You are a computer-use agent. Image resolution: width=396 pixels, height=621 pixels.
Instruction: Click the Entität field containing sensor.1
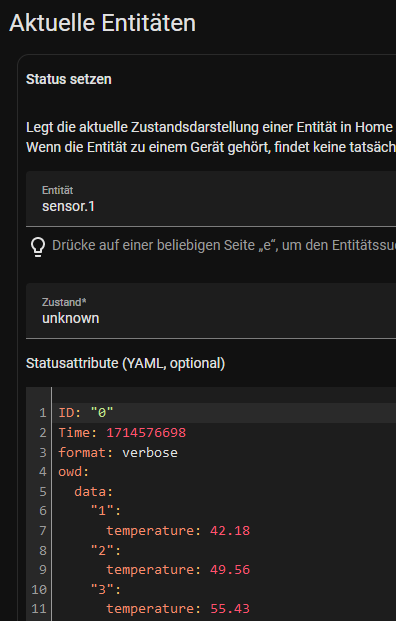(x=211, y=199)
